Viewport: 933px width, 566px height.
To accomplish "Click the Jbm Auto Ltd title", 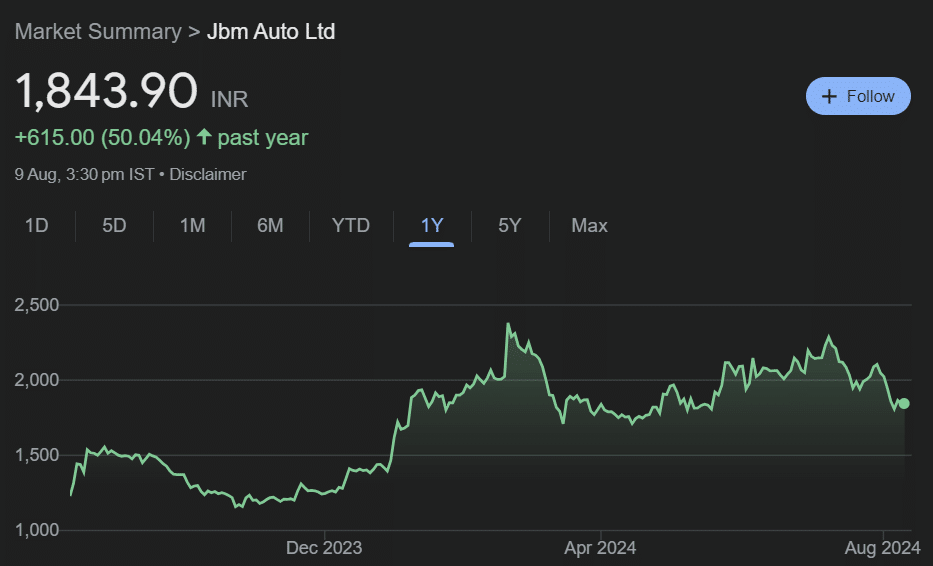I will [271, 32].
